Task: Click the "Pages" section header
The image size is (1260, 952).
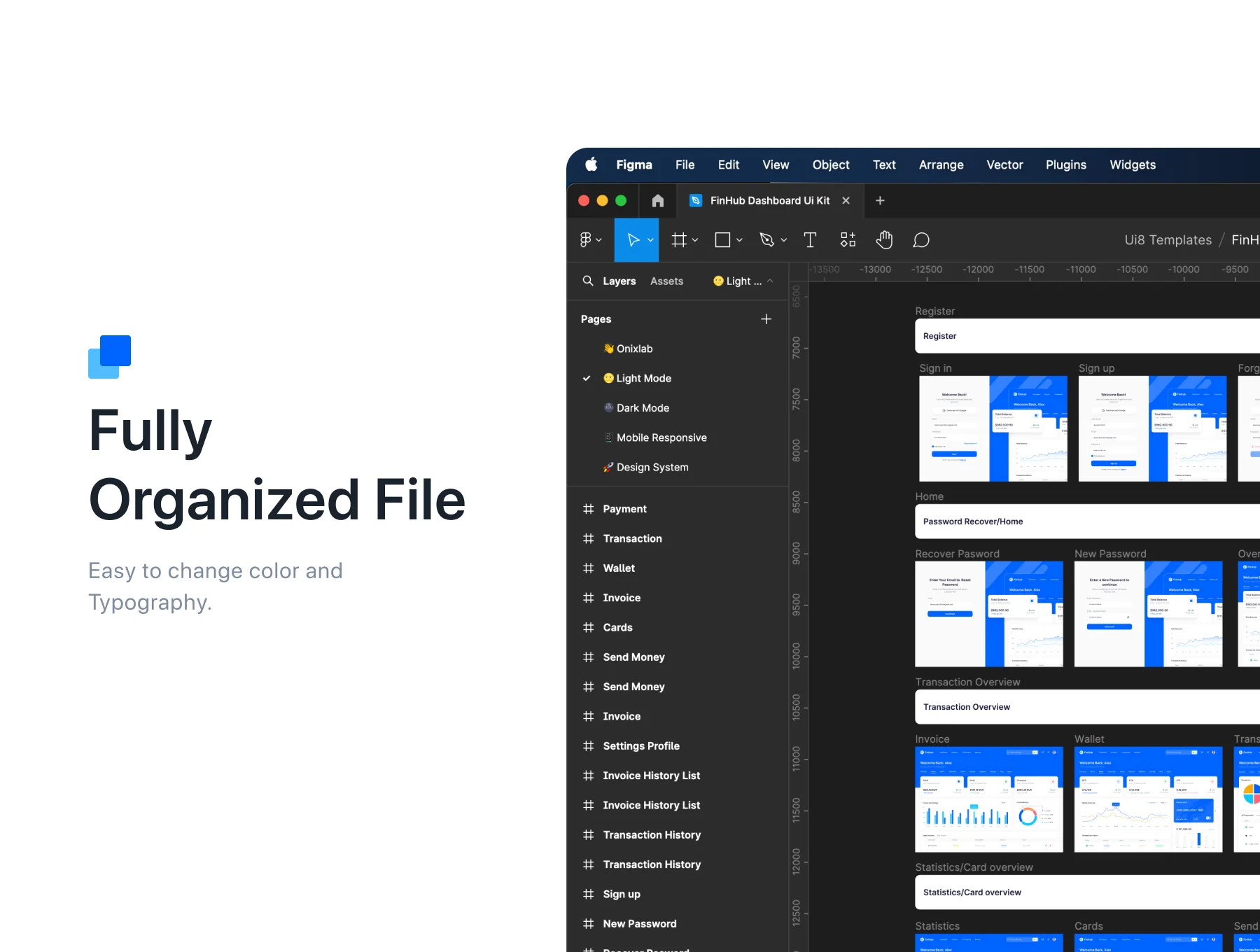Action: 596,319
